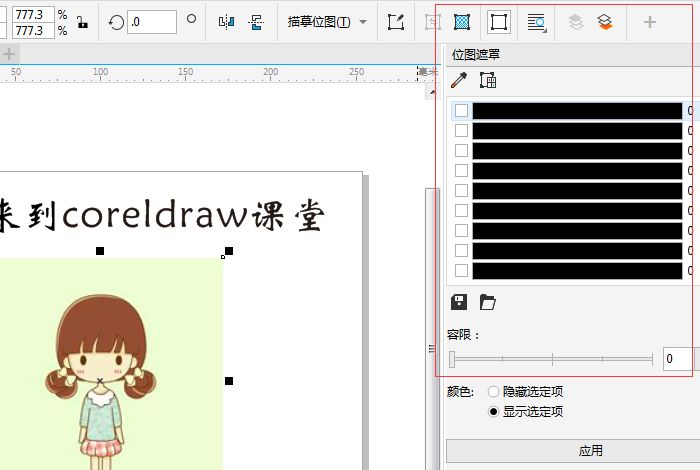This screenshot has height=470, width=700.
Task: Click the orange layers stack icon
Action: (605, 22)
